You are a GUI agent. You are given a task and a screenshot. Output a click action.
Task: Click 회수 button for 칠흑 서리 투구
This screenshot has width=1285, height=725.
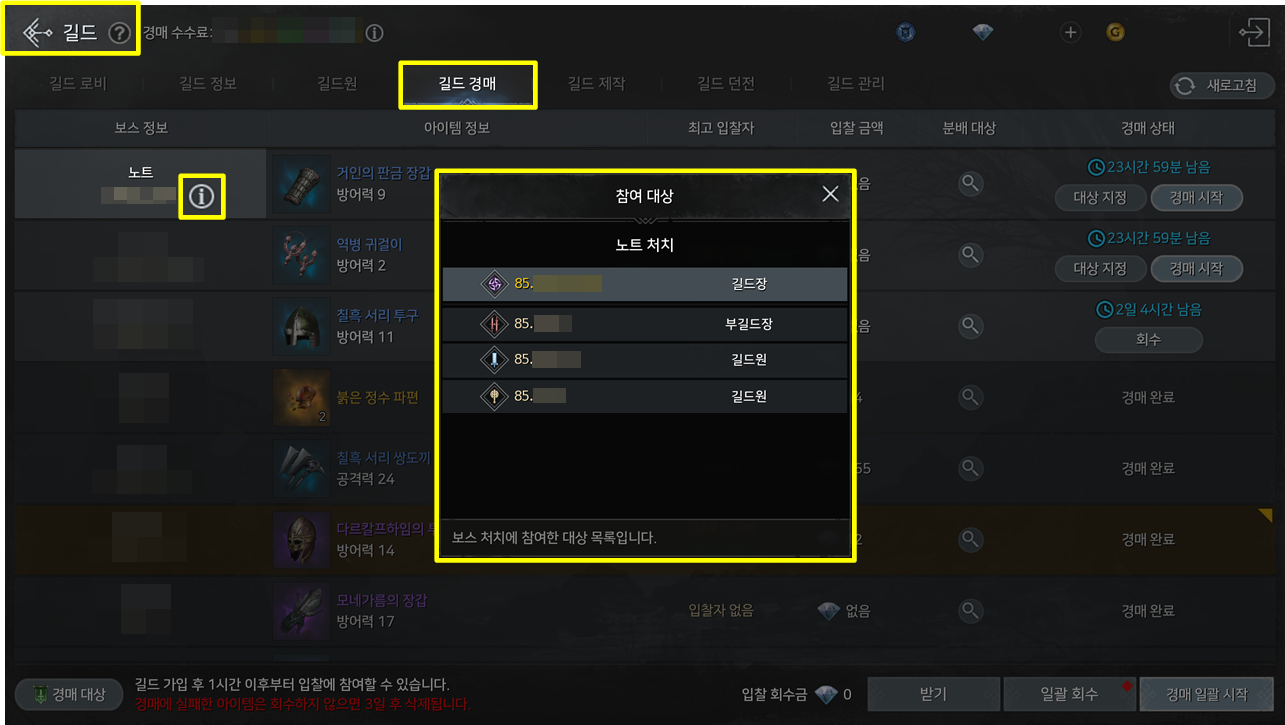click(x=1148, y=340)
